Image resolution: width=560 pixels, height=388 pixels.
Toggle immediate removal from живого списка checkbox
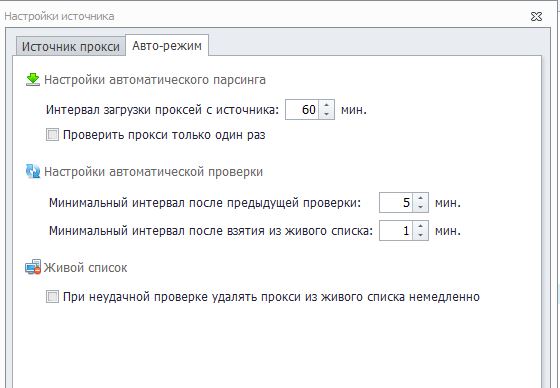(52, 297)
